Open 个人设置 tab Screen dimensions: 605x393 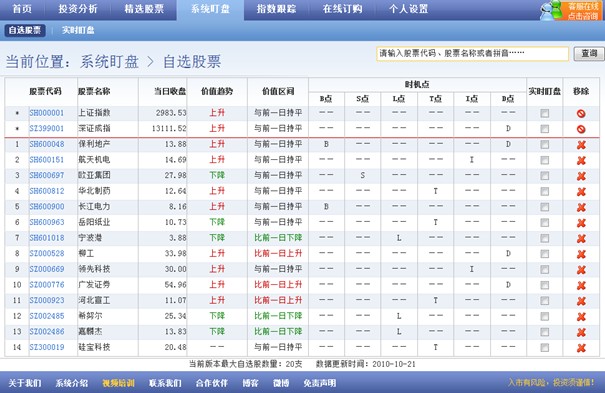pos(408,9)
